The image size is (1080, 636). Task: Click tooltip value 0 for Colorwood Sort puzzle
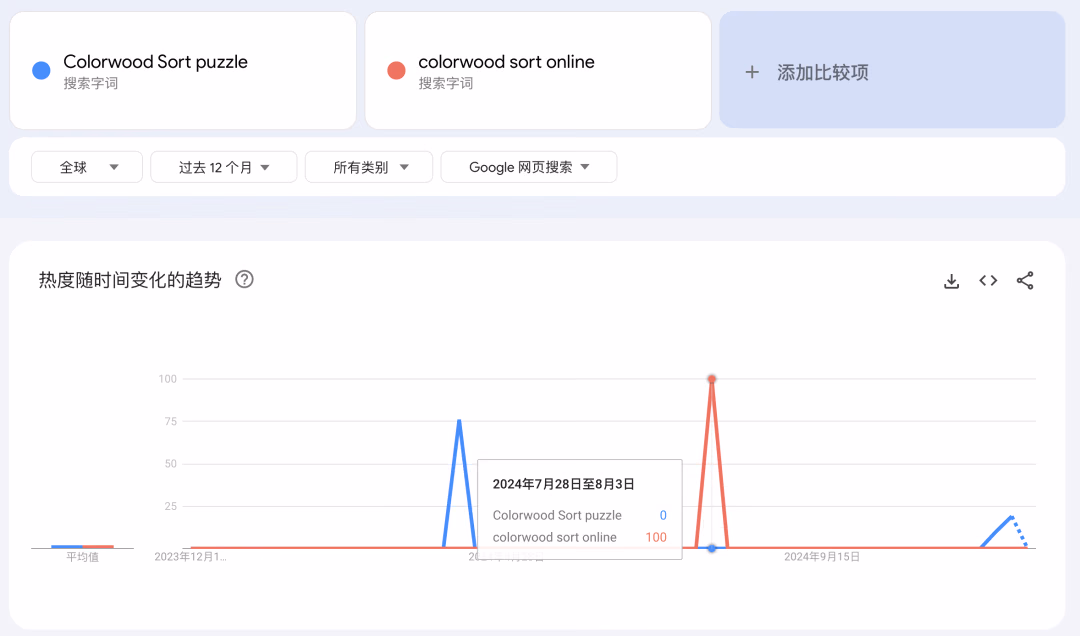(663, 515)
